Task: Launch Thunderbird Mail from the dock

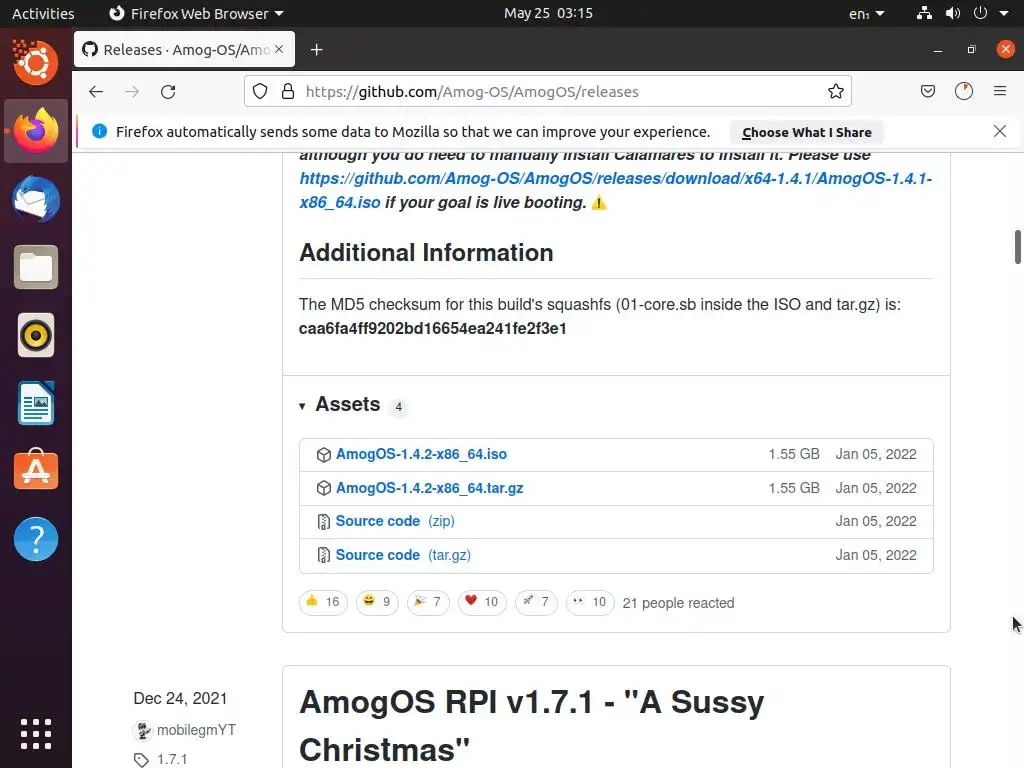Action: 36,199
